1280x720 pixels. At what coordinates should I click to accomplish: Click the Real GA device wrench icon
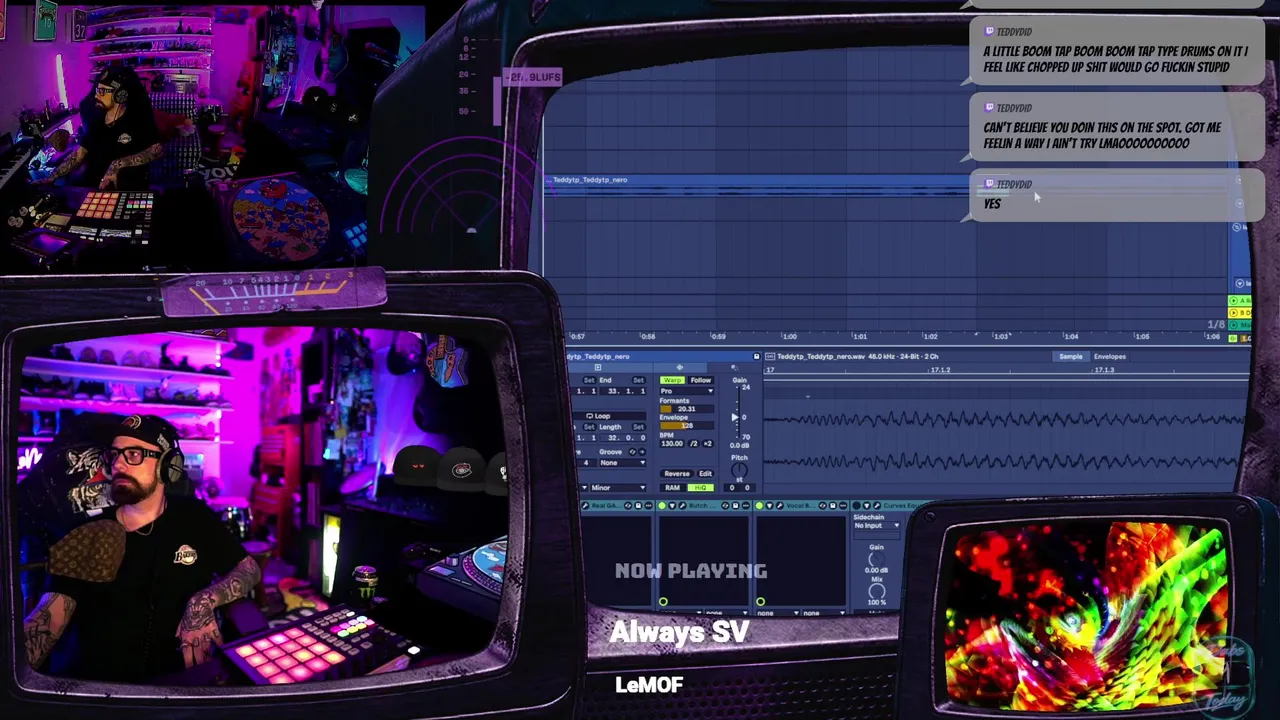[x=585, y=506]
